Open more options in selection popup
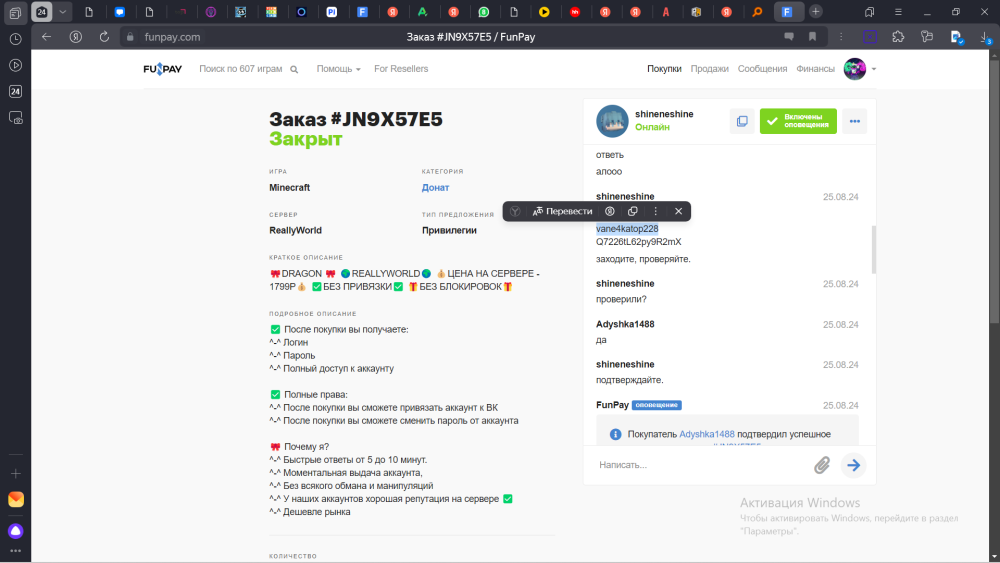This screenshot has width=1000, height=563. point(656,211)
